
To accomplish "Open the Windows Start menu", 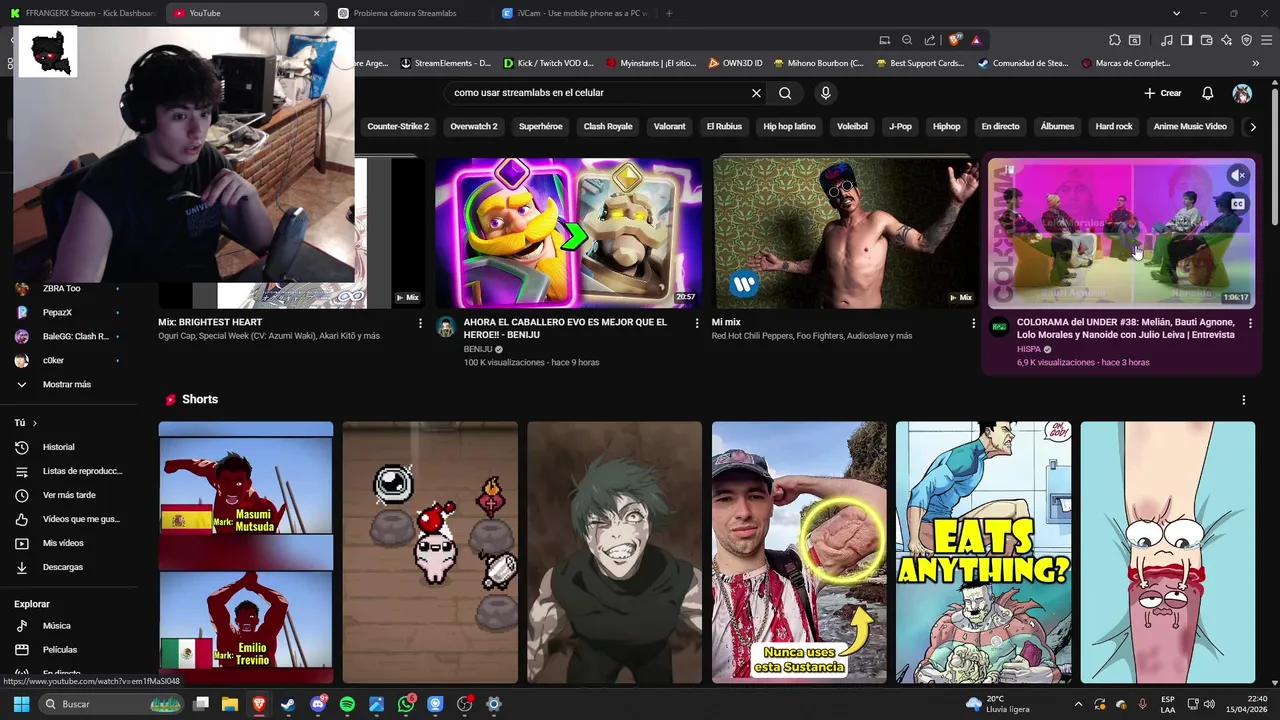I will click(x=21, y=704).
